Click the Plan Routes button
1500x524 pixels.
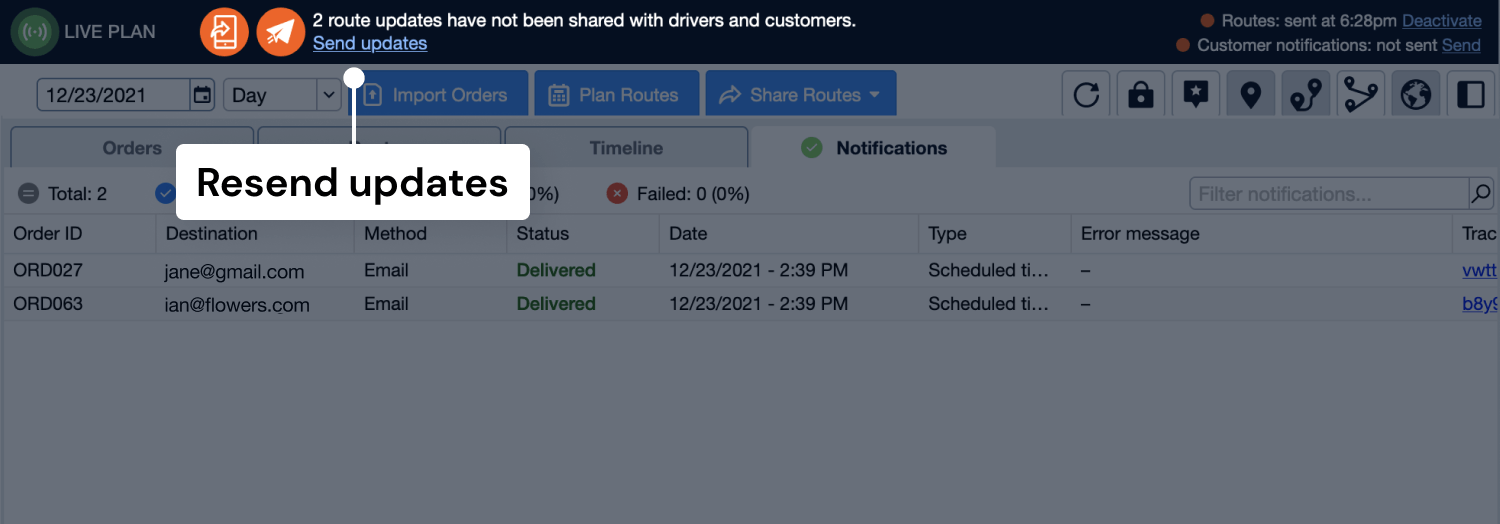click(x=616, y=95)
